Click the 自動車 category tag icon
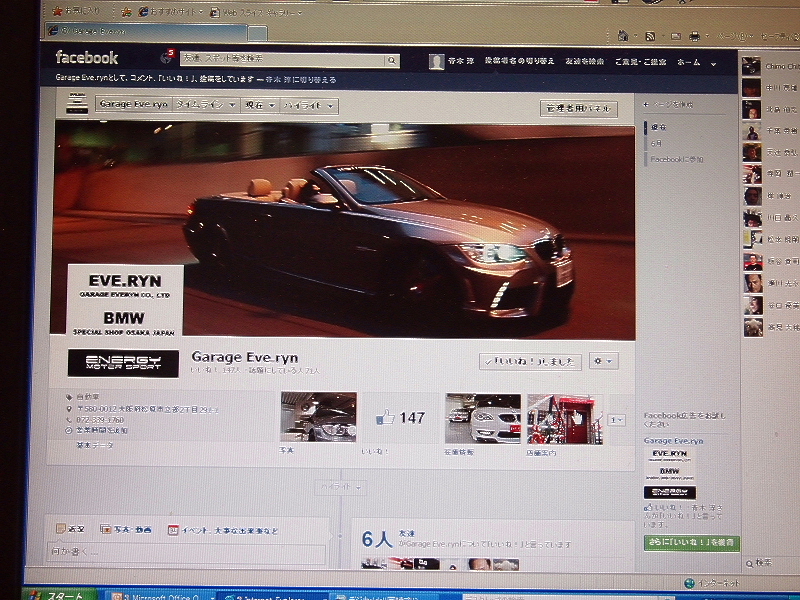The image size is (800, 600). (69, 396)
